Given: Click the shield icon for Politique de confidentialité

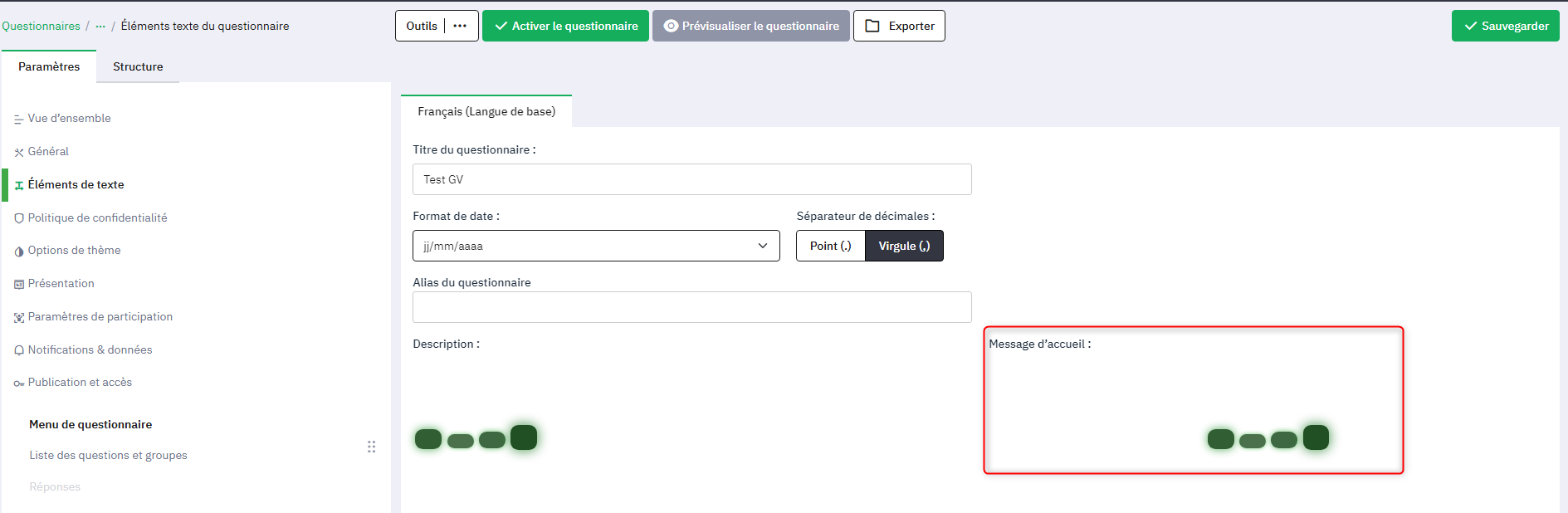Looking at the screenshot, I should click(x=18, y=218).
